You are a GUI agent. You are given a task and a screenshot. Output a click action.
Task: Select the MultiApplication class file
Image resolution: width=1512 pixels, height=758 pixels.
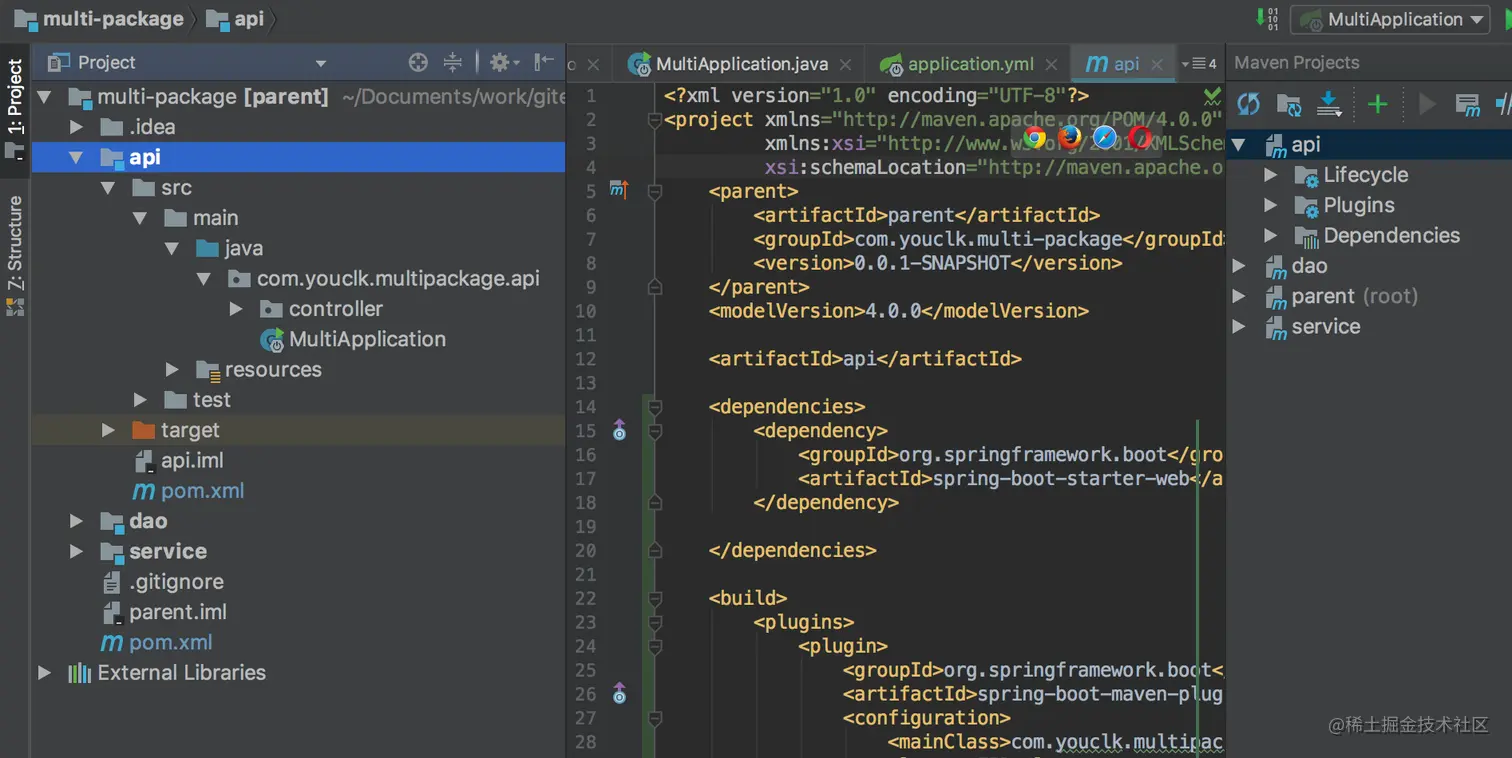point(353,339)
